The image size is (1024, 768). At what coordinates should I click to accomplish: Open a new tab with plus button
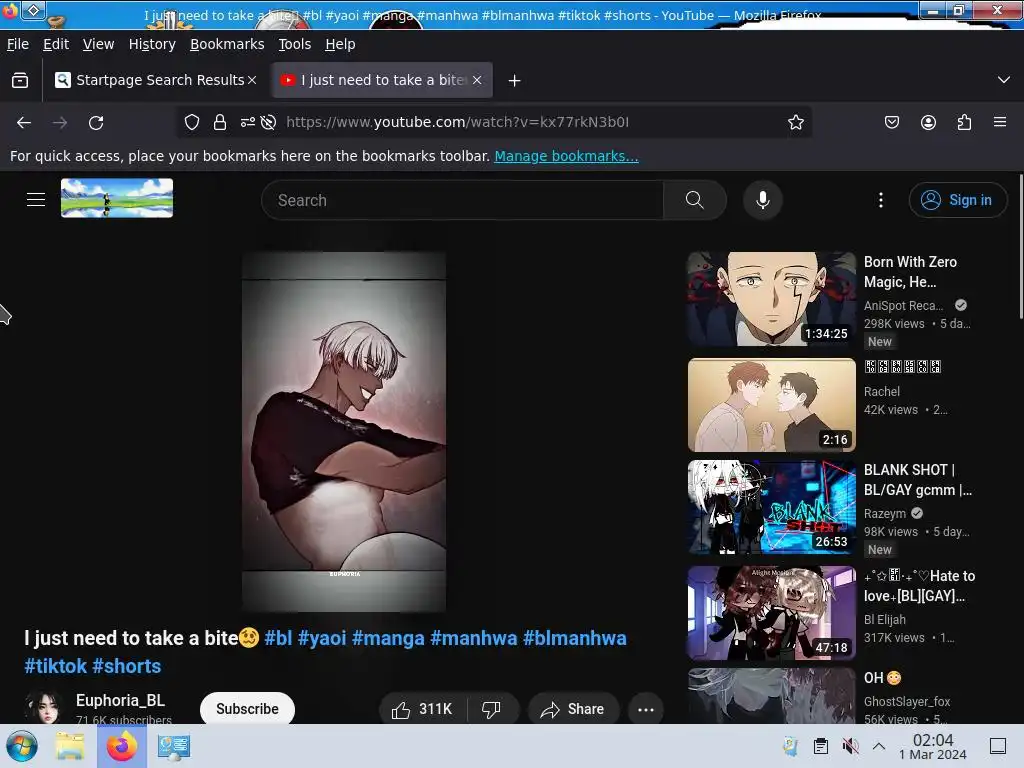[x=515, y=80]
